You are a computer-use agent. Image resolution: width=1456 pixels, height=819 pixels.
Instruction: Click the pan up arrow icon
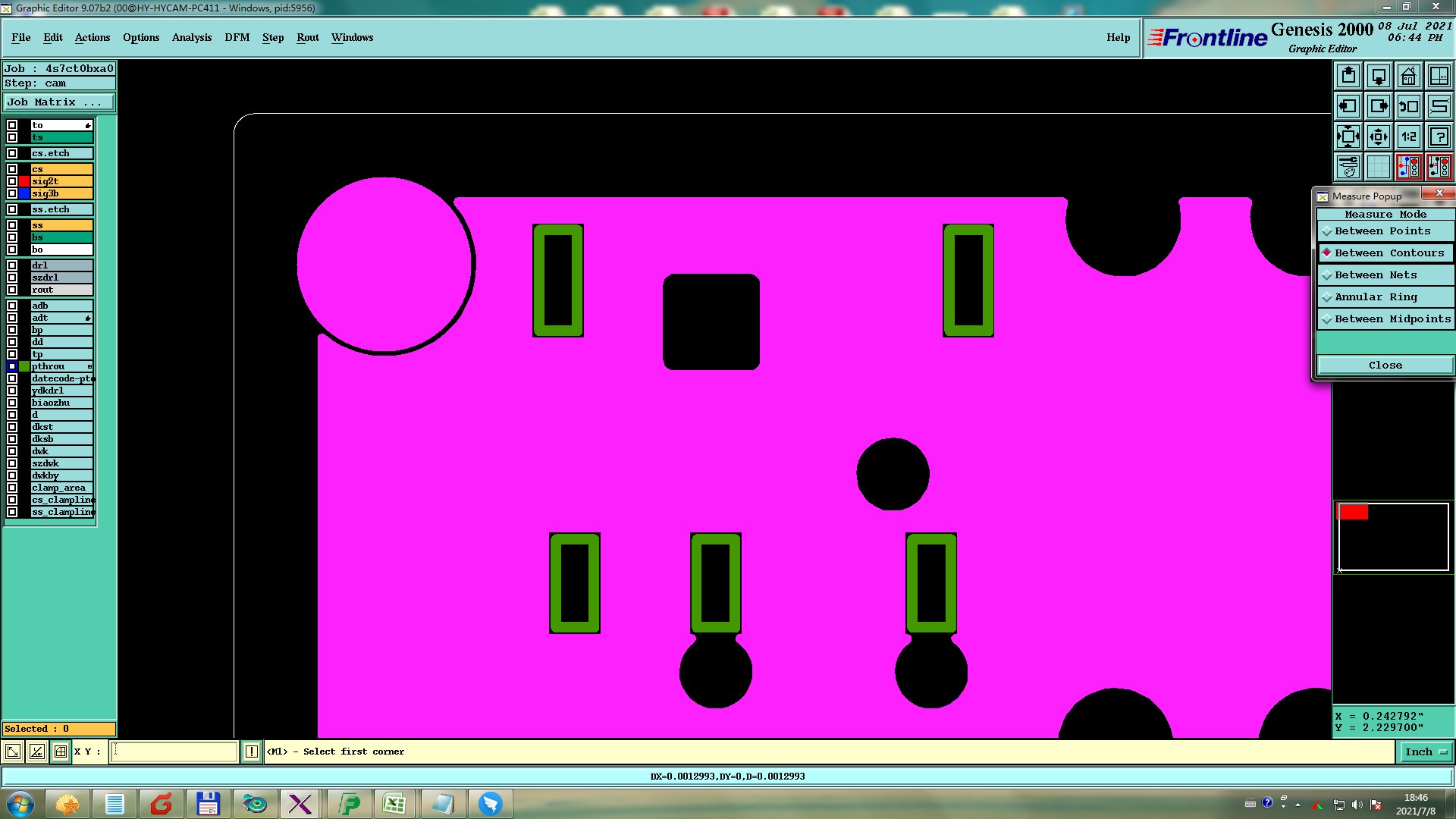(x=1348, y=76)
